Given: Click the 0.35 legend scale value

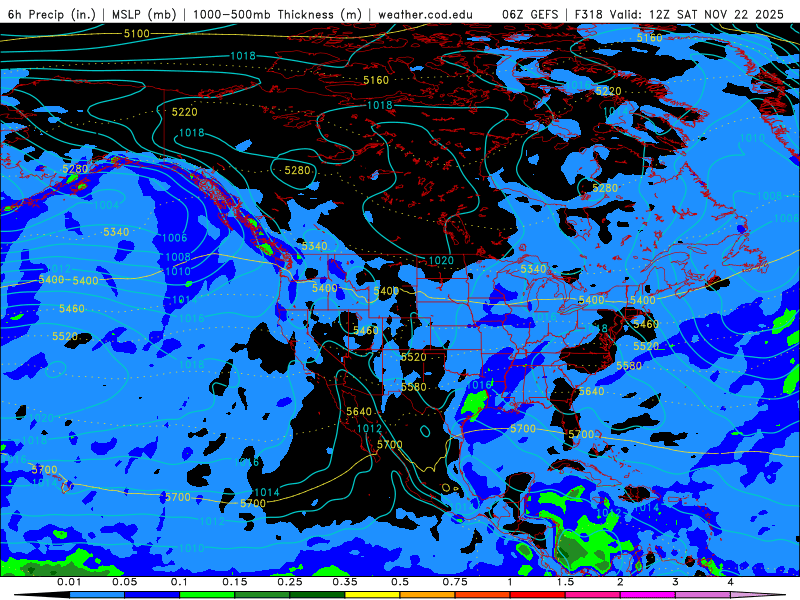Looking at the screenshot, I should [x=345, y=582].
